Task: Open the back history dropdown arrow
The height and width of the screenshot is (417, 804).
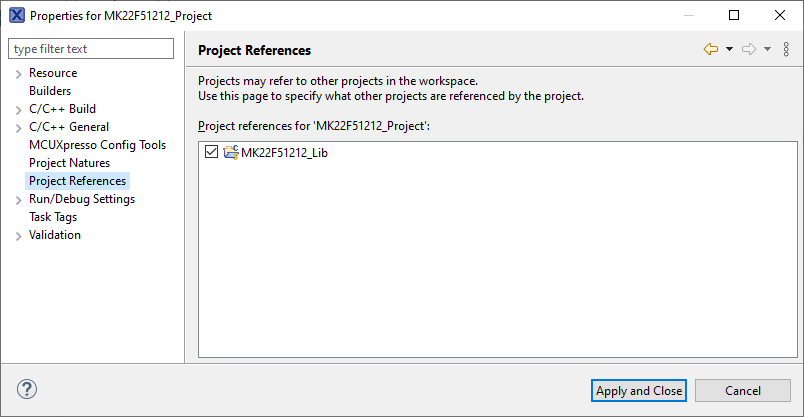Action: click(729, 49)
